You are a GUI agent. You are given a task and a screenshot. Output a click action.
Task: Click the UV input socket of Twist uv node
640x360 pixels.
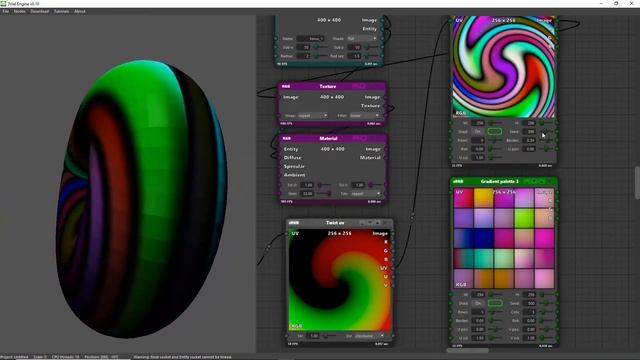coord(287,233)
